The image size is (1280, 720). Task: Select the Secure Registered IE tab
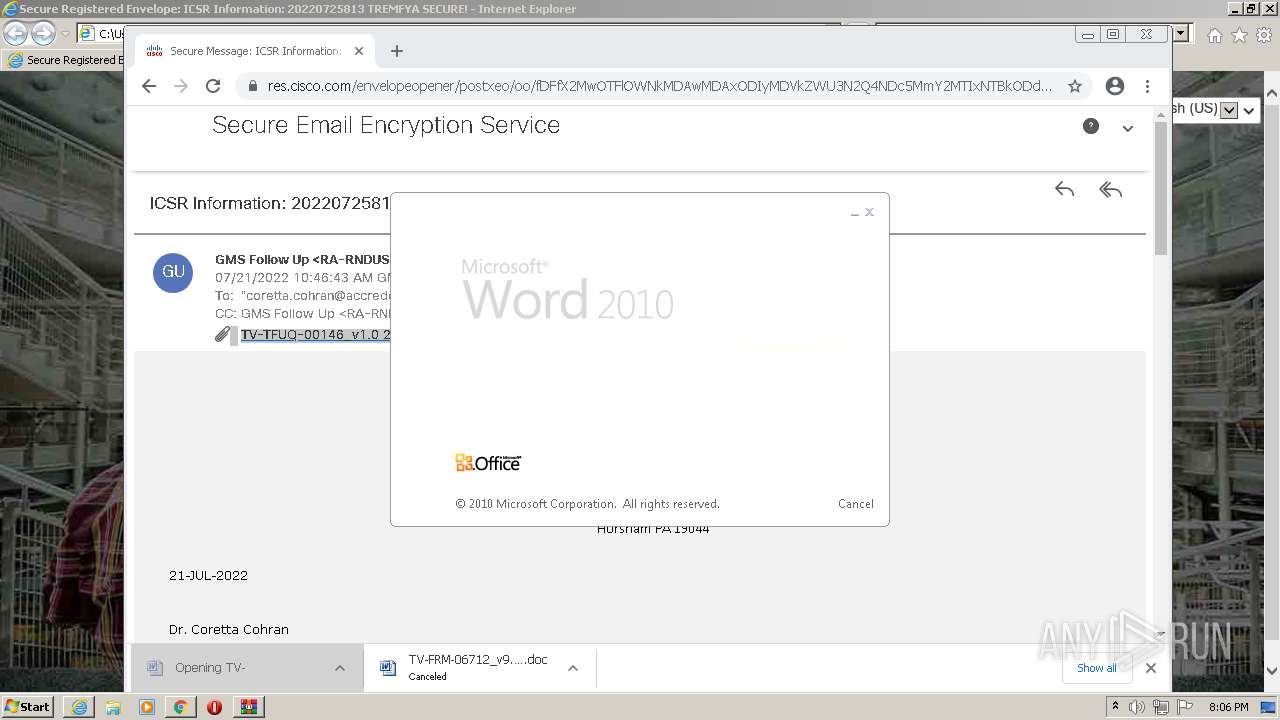pos(64,60)
